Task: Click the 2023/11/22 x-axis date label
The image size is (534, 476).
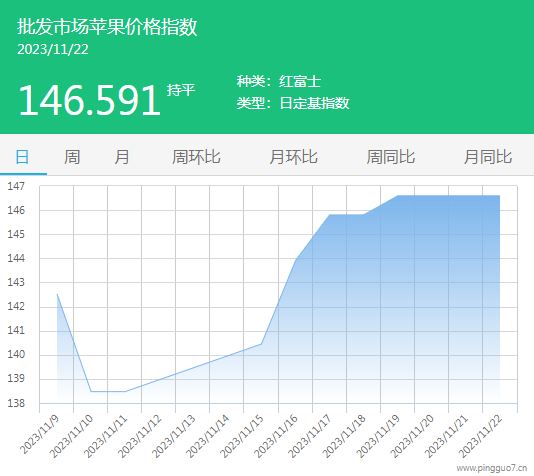Action: [x=480, y=436]
